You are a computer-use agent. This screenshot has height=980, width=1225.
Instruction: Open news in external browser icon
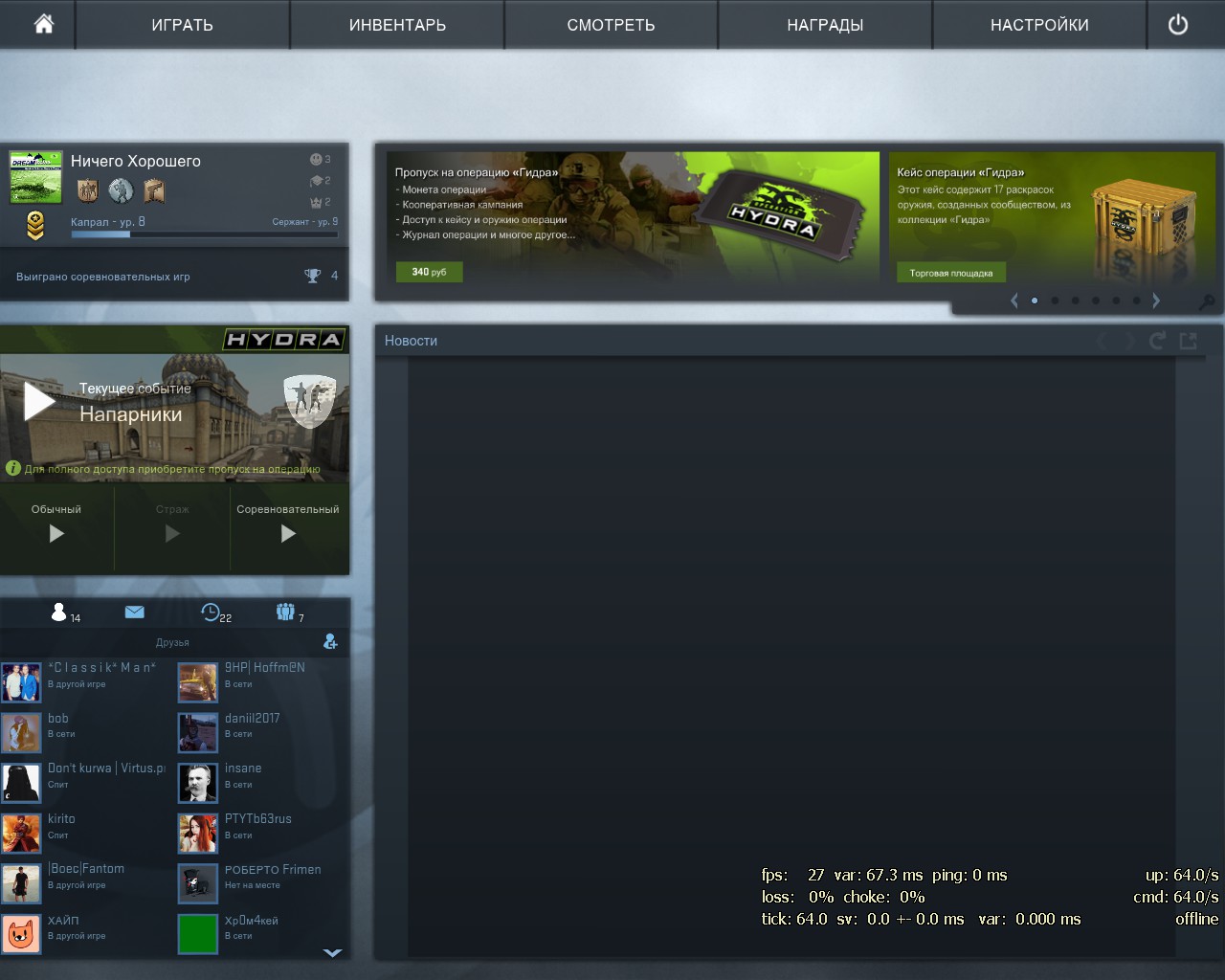[1189, 341]
